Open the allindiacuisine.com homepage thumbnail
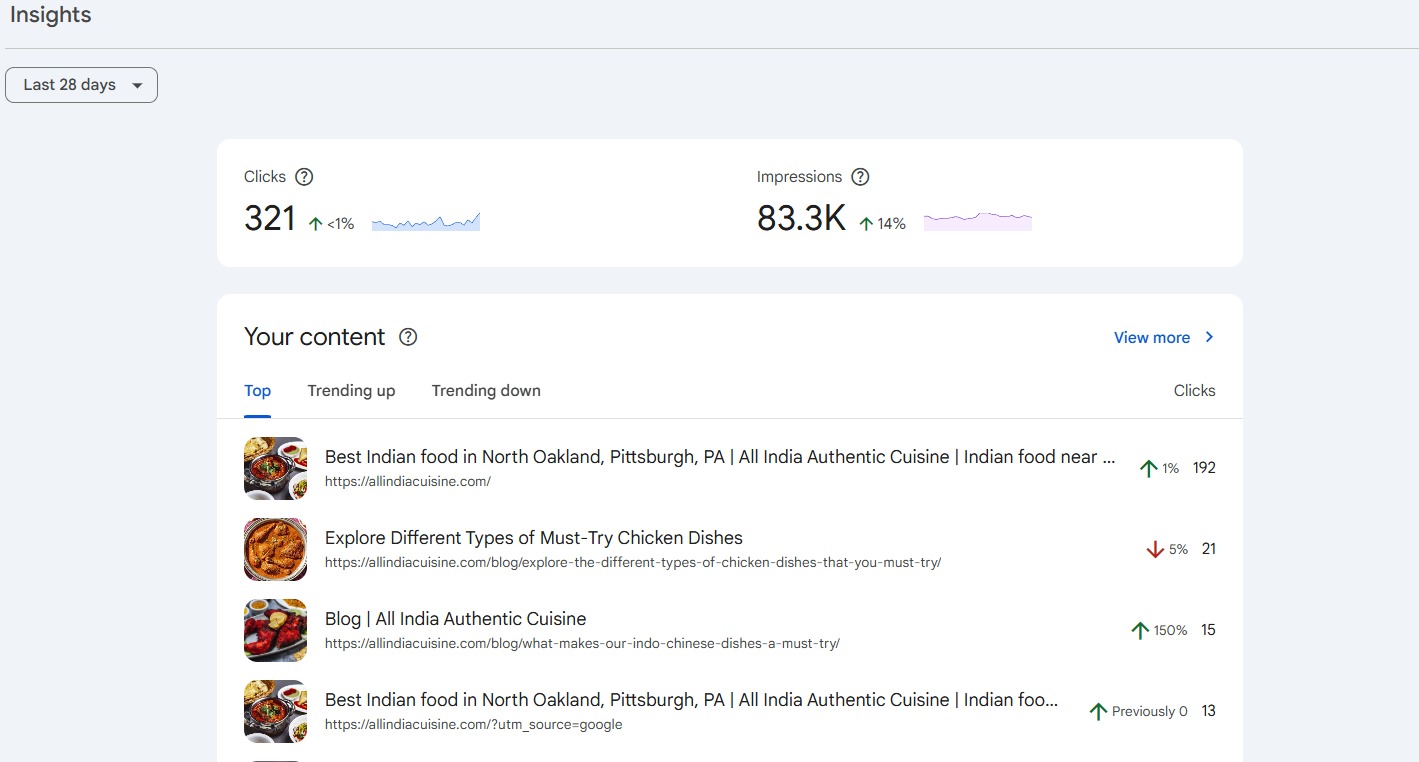 275,468
